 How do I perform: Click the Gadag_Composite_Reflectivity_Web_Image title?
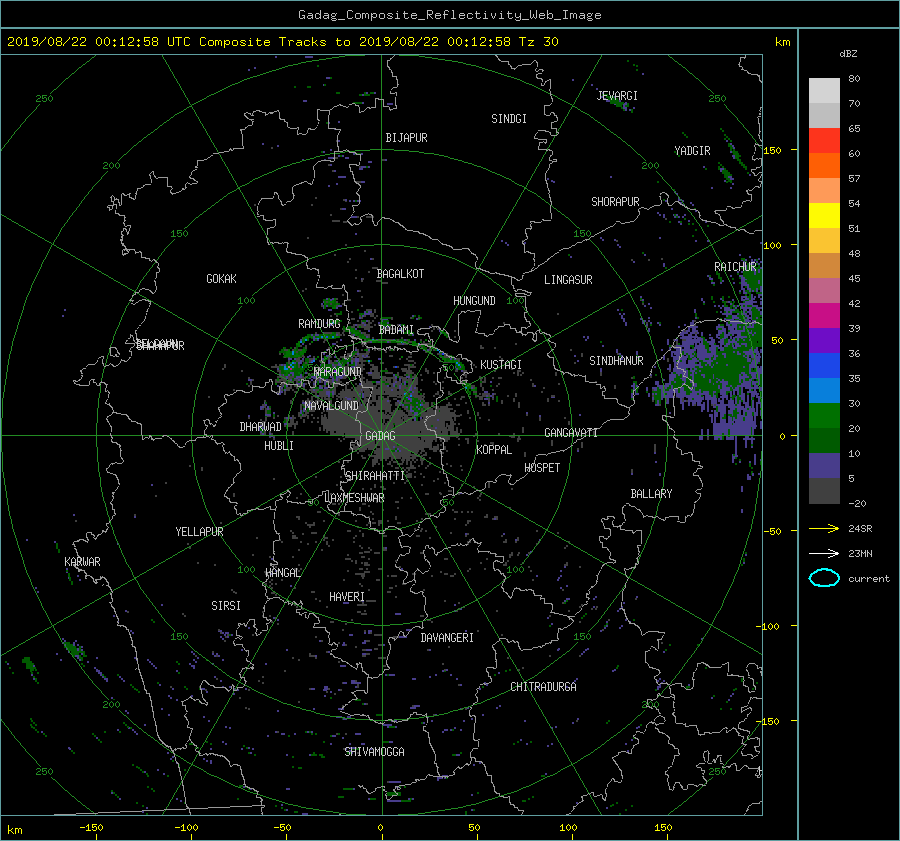click(449, 14)
